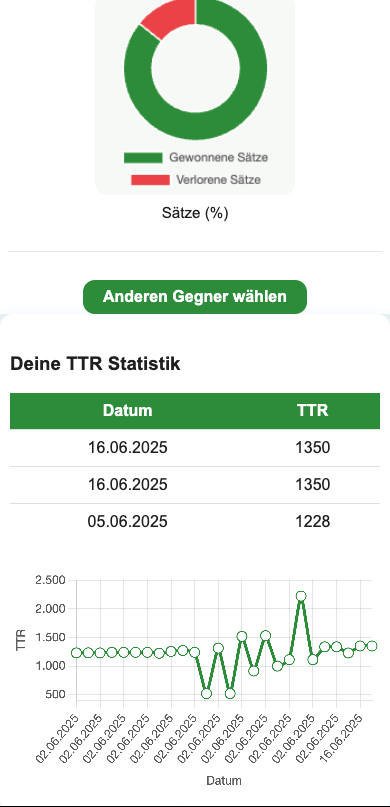Click the last data point on the TTR line
Screen dimensions: 390x807
click(x=372, y=645)
